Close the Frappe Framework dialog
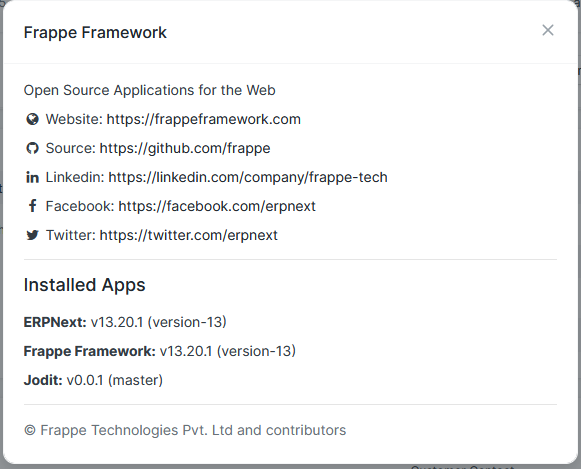This screenshot has height=469, width=581. 548,30
